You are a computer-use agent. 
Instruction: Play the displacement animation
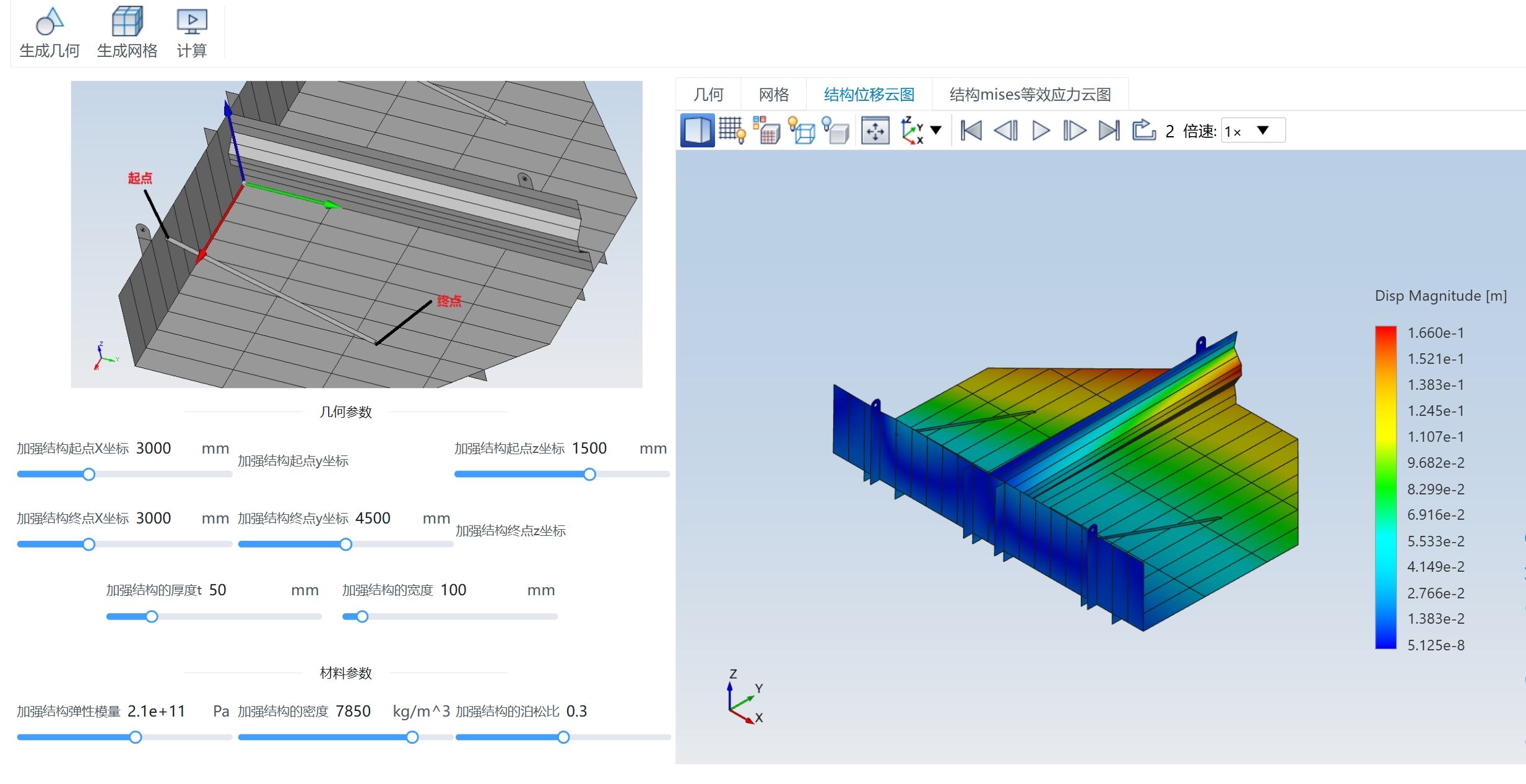pyautogui.click(x=1041, y=131)
